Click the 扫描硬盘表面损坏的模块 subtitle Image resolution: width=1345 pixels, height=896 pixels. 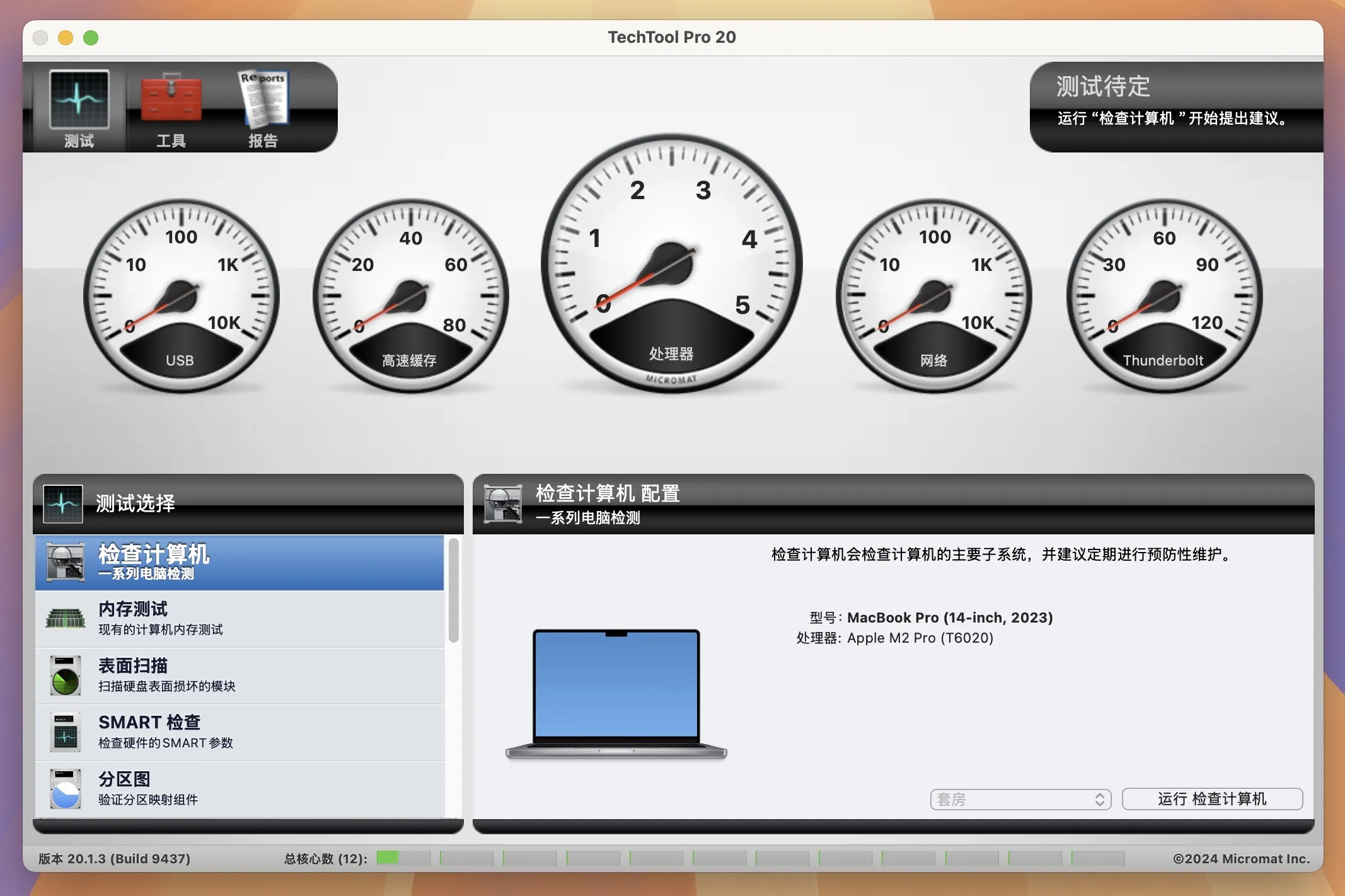[167, 686]
